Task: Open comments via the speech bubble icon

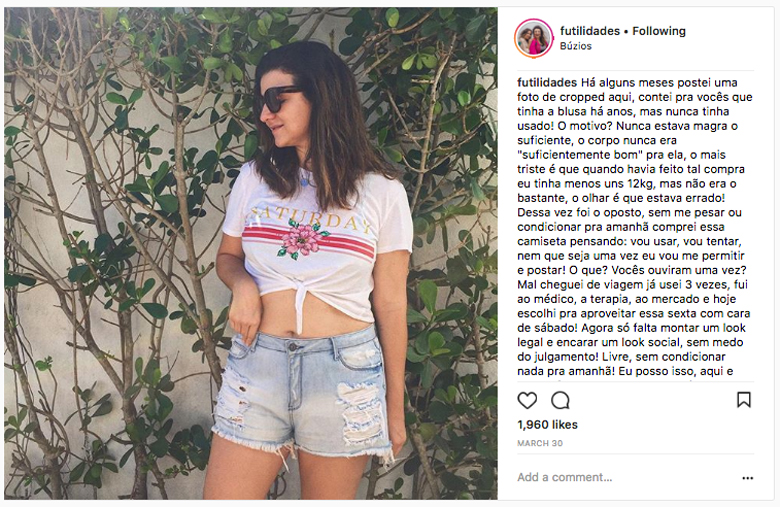Action: click(560, 400)
